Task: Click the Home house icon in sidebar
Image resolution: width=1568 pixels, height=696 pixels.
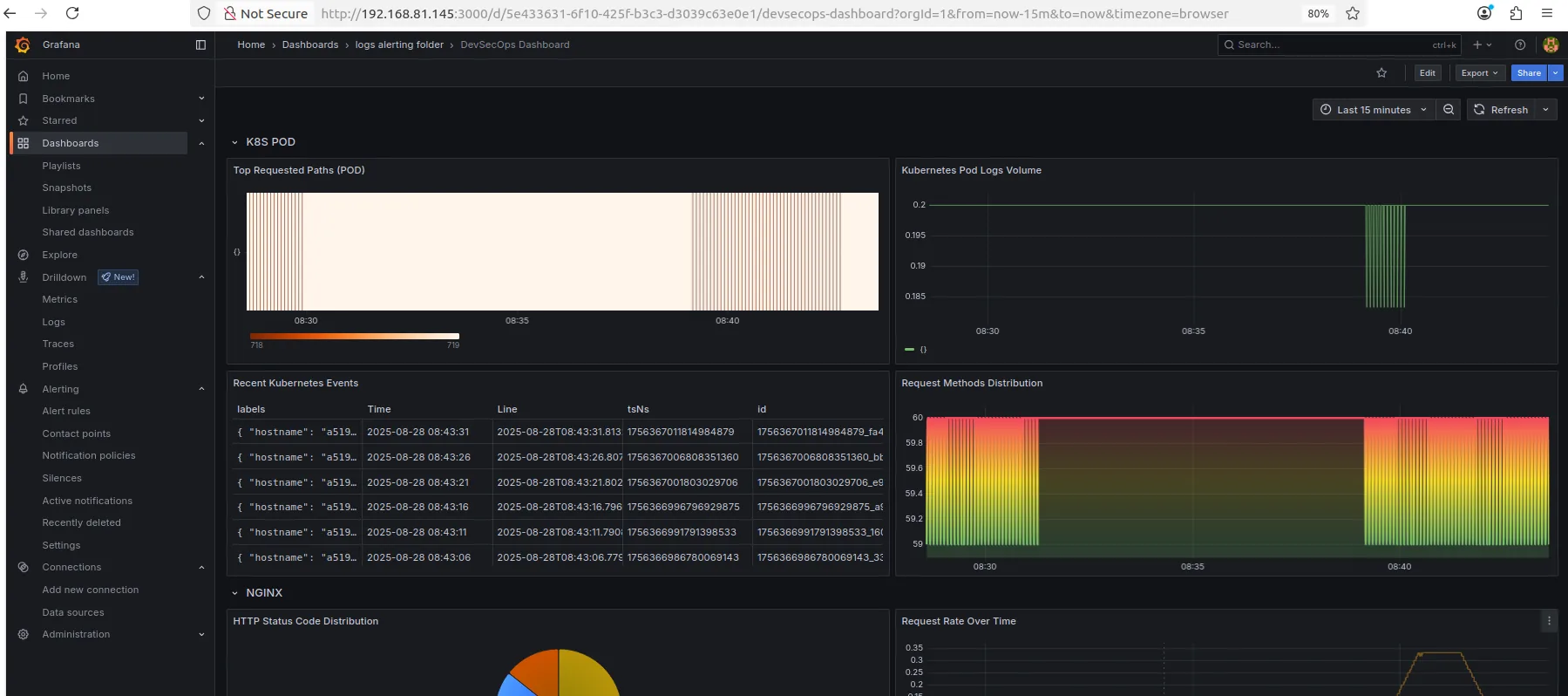Action: (24, 76)
